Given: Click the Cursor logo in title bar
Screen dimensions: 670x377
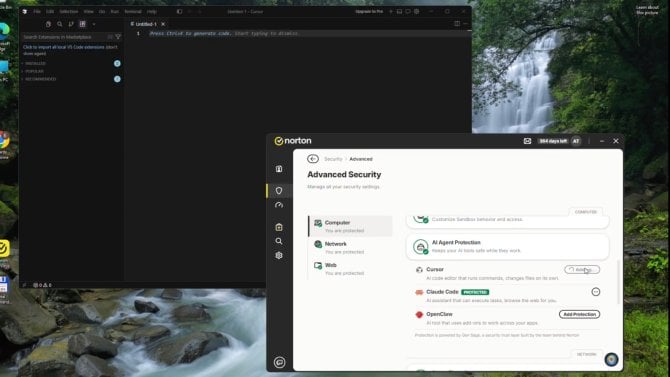Looking at the screenshot, I should 25,12.
